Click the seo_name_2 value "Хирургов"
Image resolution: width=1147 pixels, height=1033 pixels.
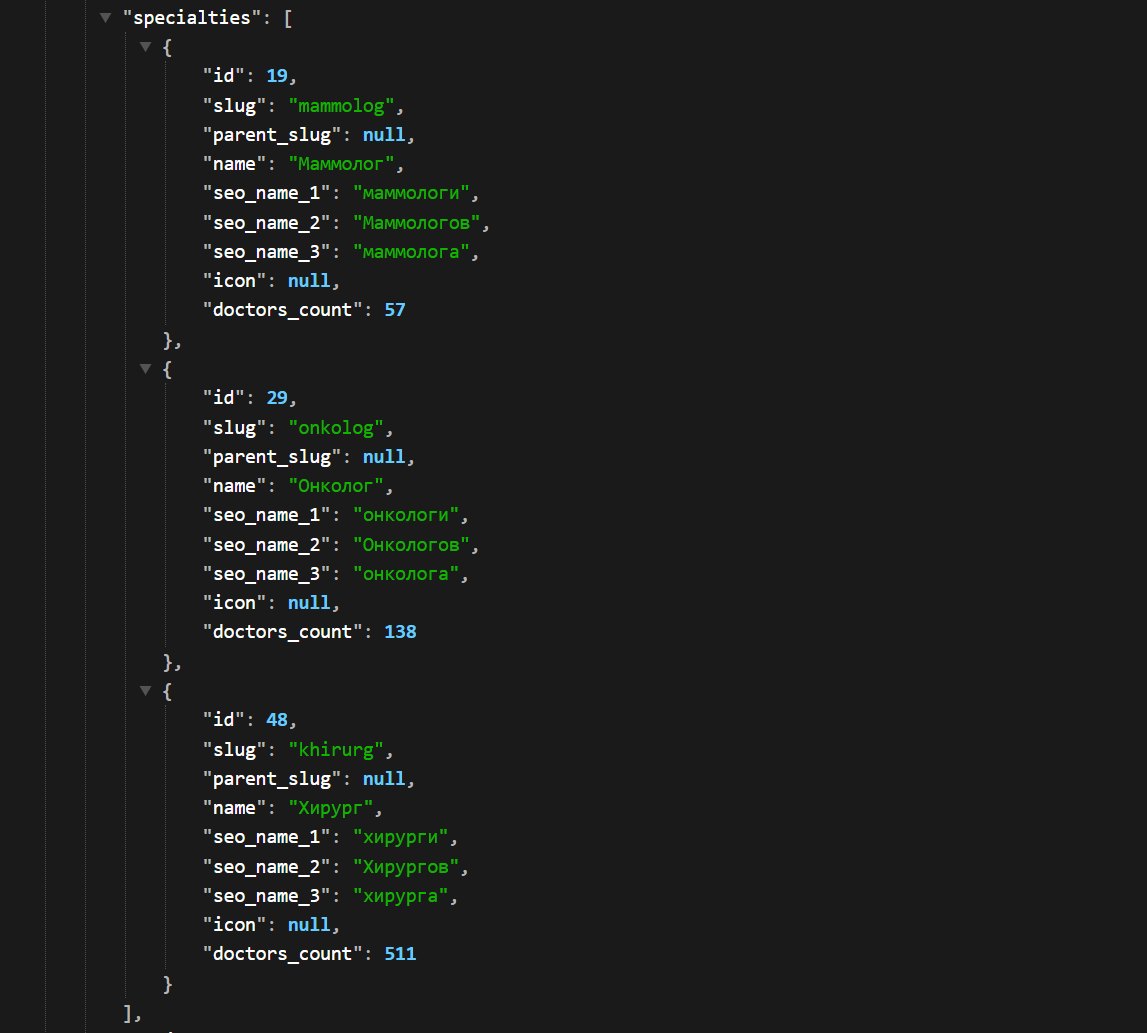tap(405, 867)
